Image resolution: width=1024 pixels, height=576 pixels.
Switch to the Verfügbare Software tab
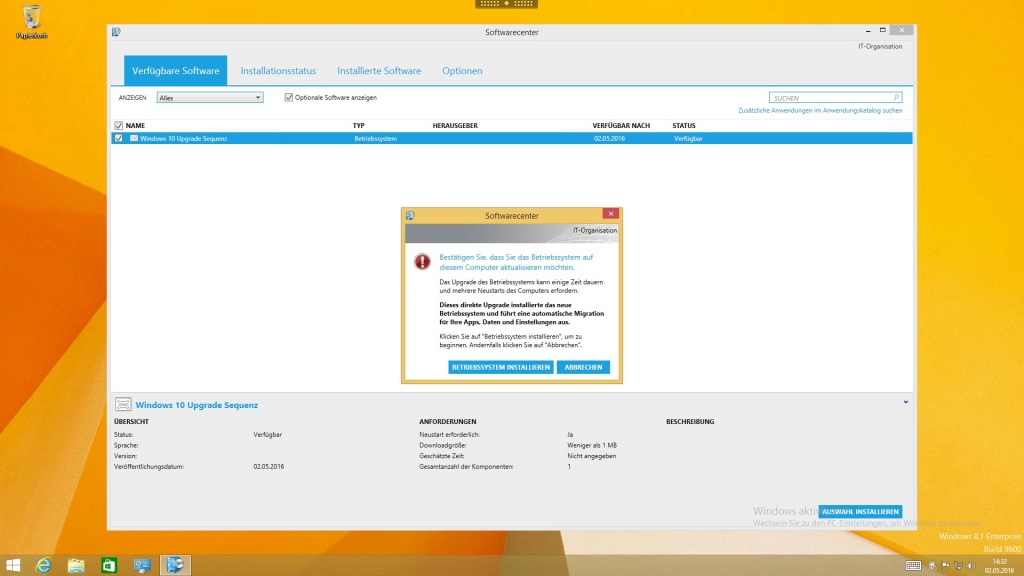pos(176,71)
